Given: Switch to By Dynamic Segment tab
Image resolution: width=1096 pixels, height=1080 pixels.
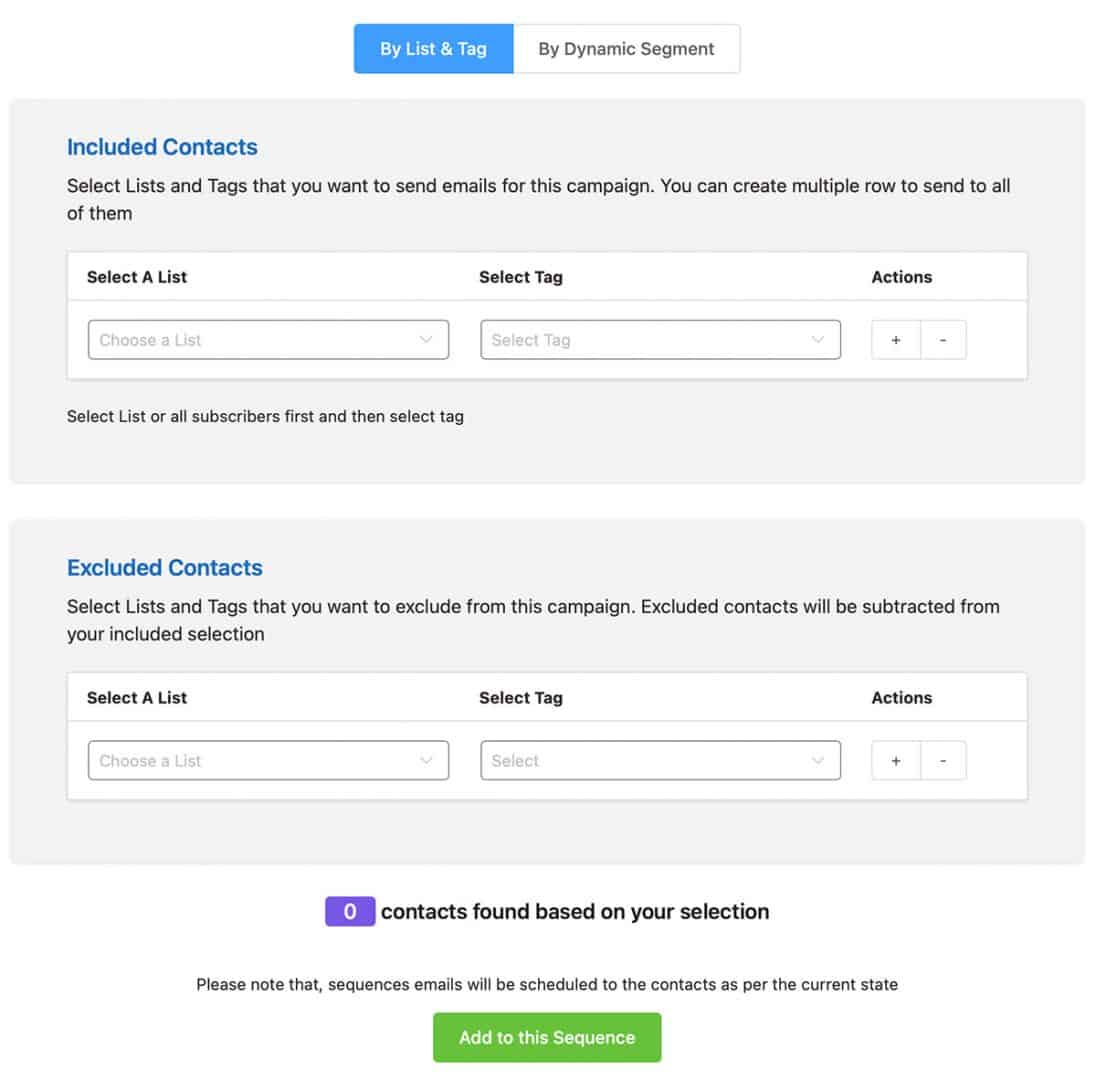Looking at the screenshot, I should 626,49.
